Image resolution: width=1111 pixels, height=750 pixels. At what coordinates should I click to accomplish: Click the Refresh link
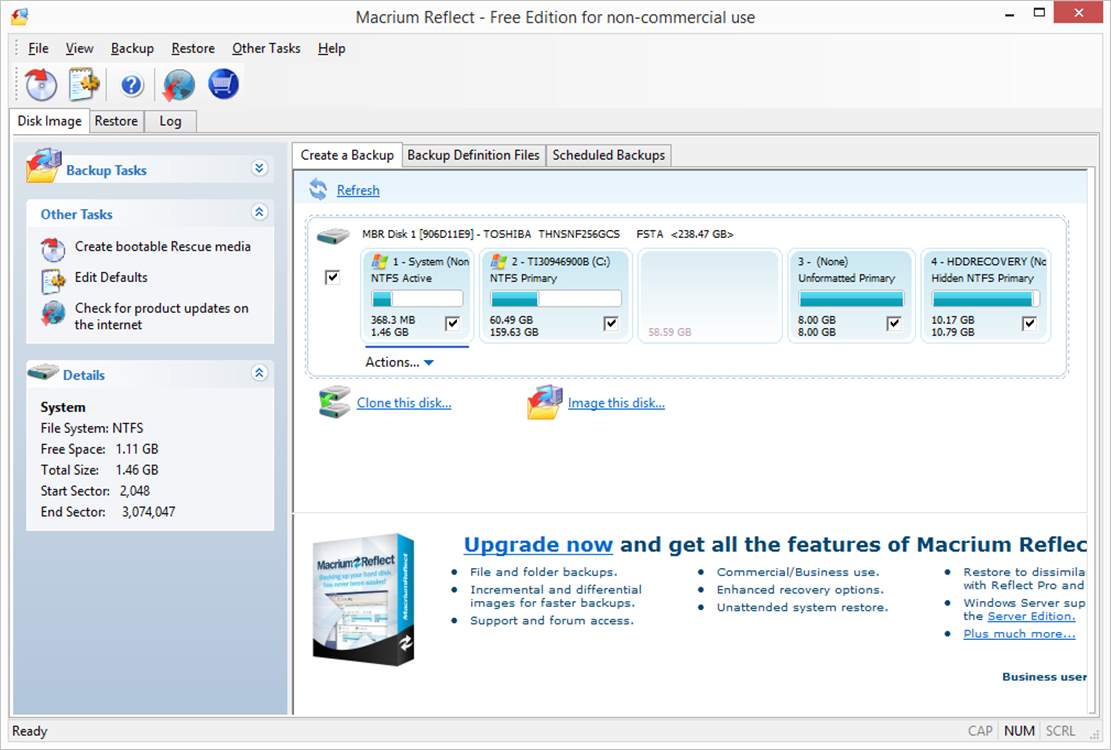358,190
